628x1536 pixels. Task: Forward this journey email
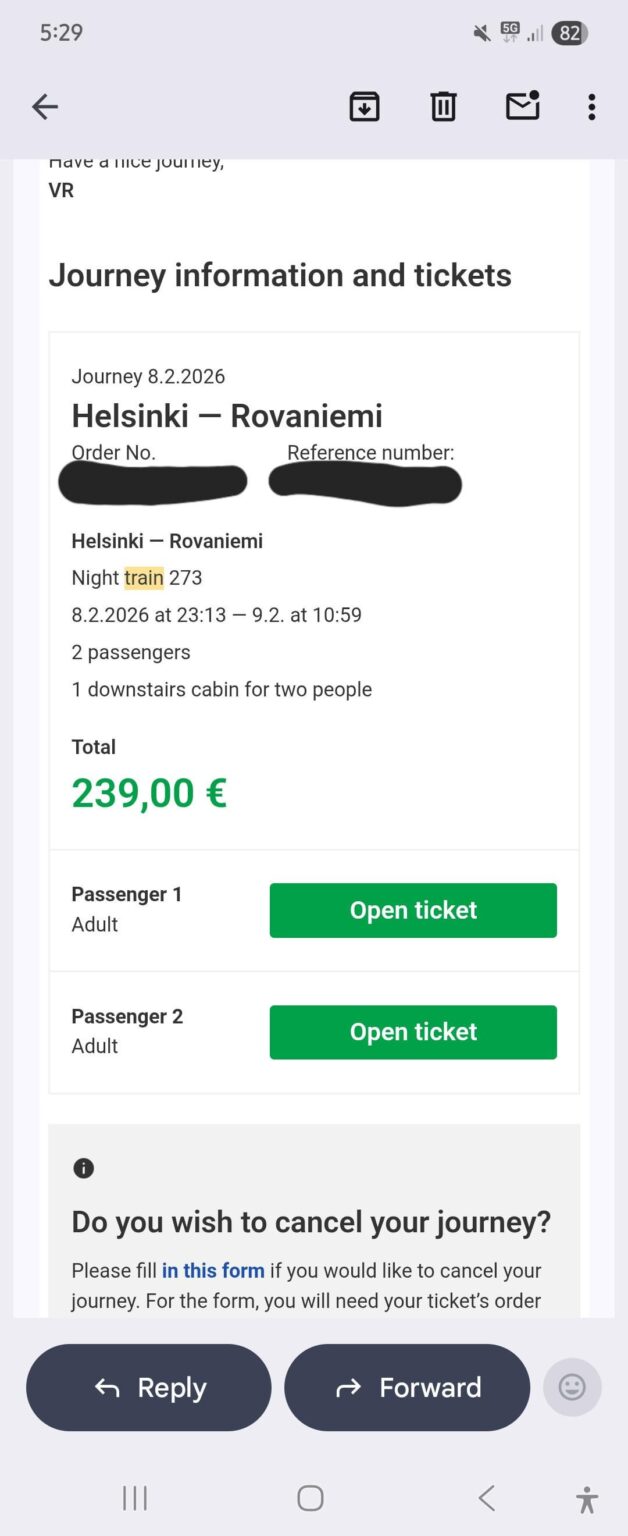tap(407, 1387)
